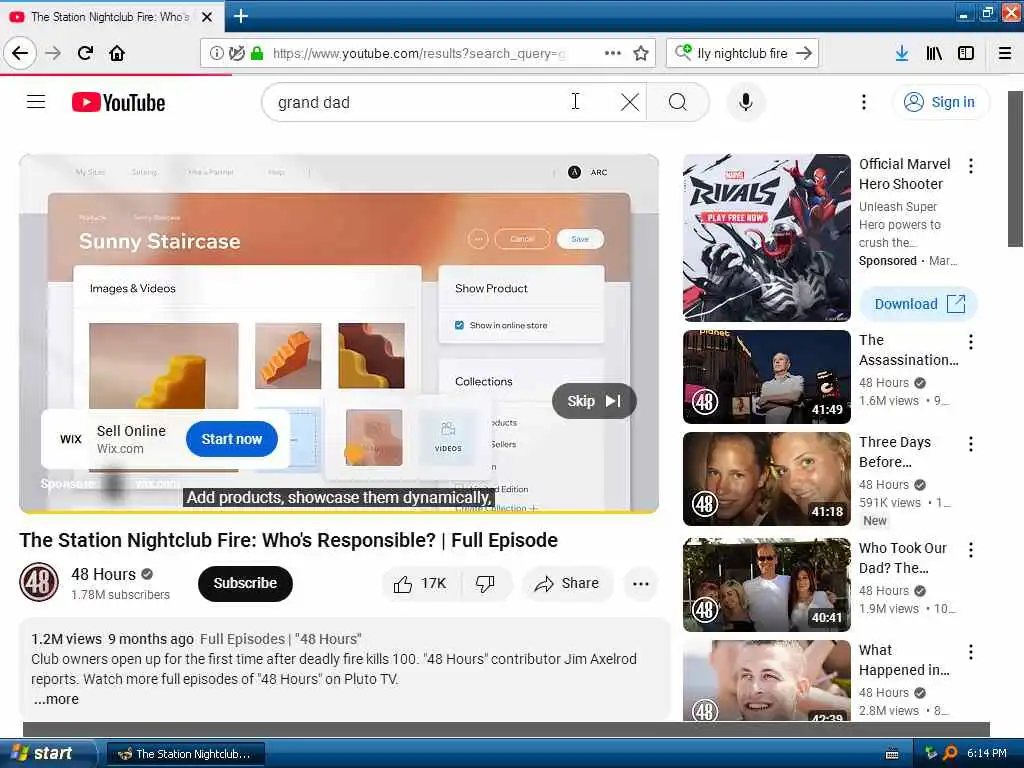The image size is (1024, 768).
Task: Click the page vertical scrollbar
Action: click(x=1015, y=168)
